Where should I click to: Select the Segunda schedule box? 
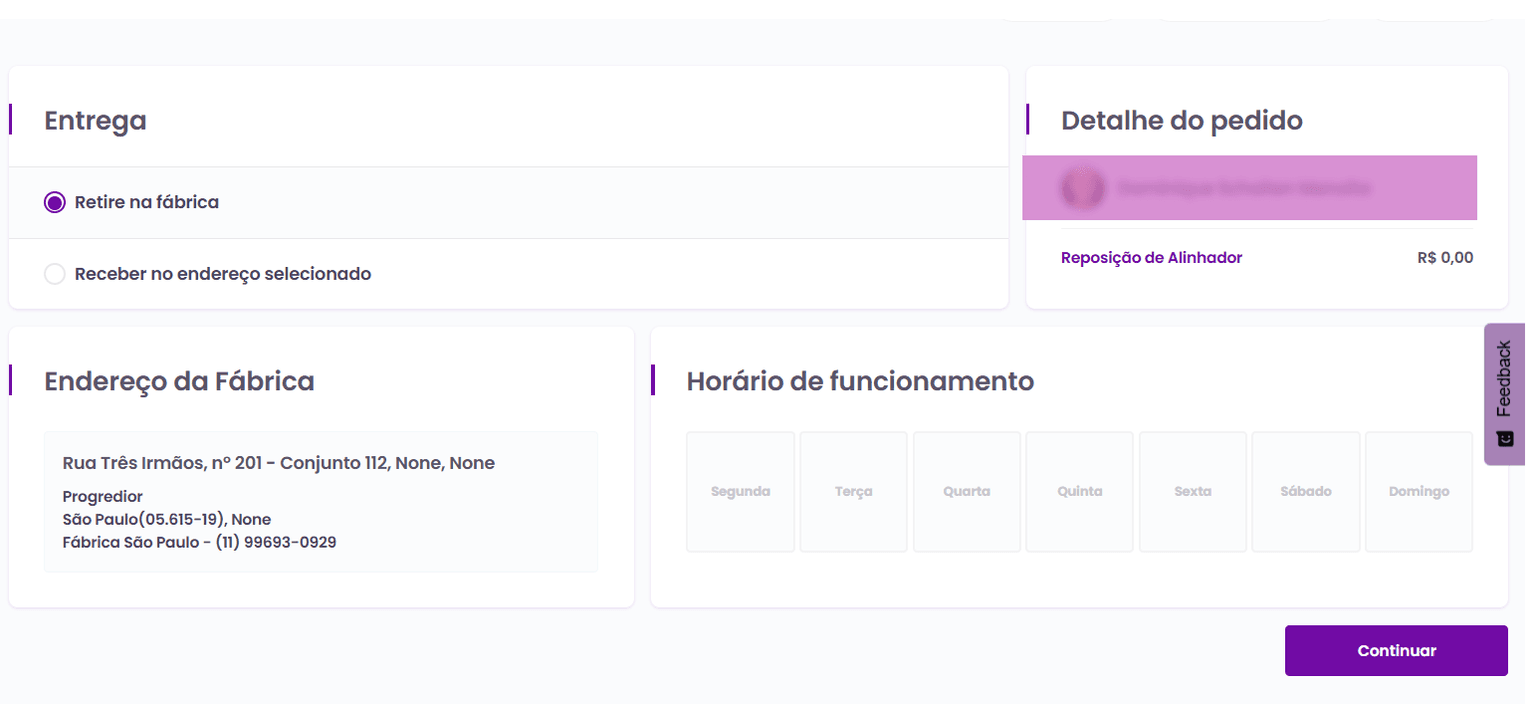[x=740, y=492]
